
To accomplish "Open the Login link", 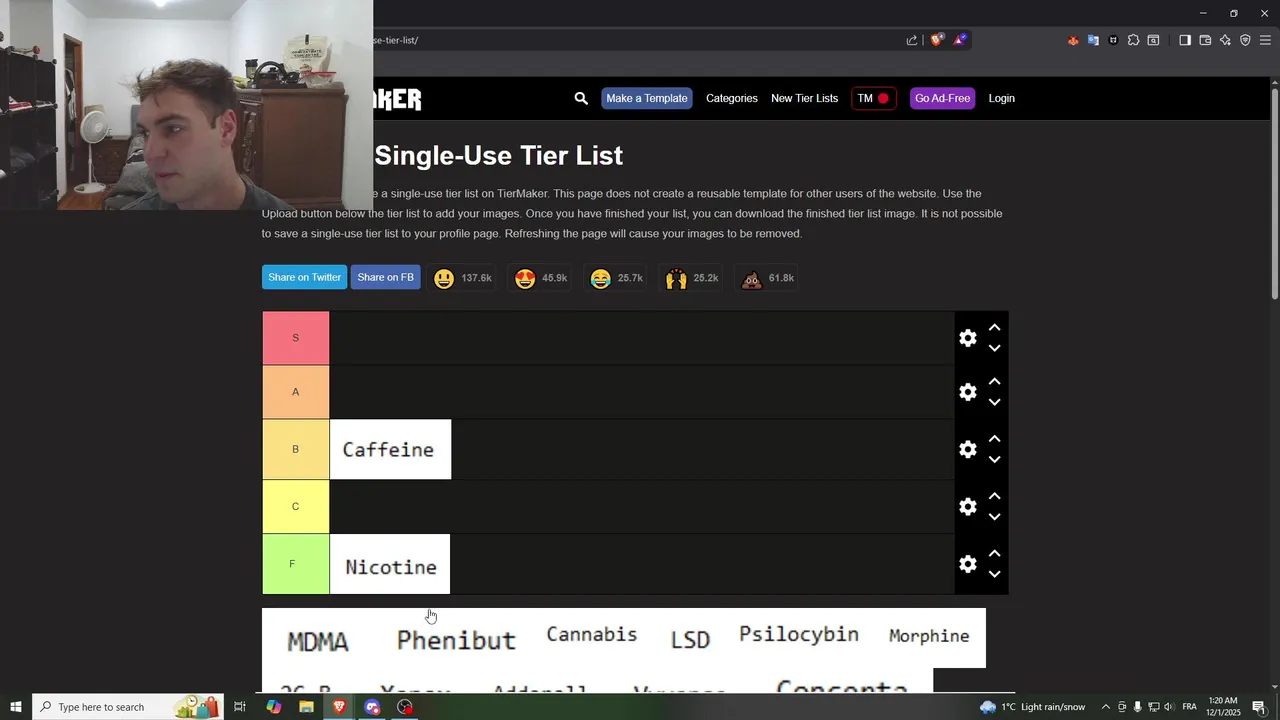I will [x=1001, y=98].
